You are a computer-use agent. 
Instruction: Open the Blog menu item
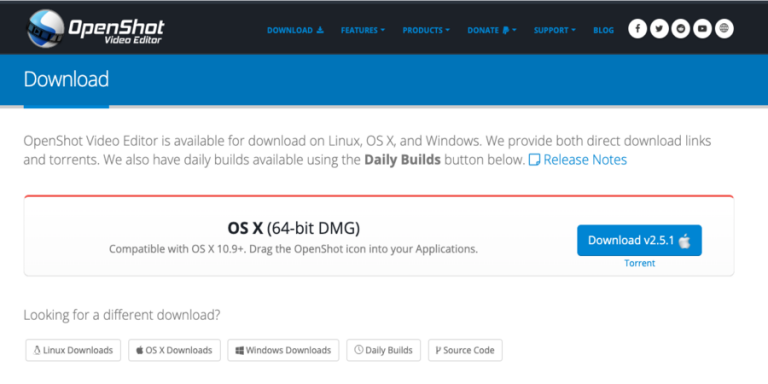tap(603, 30)
